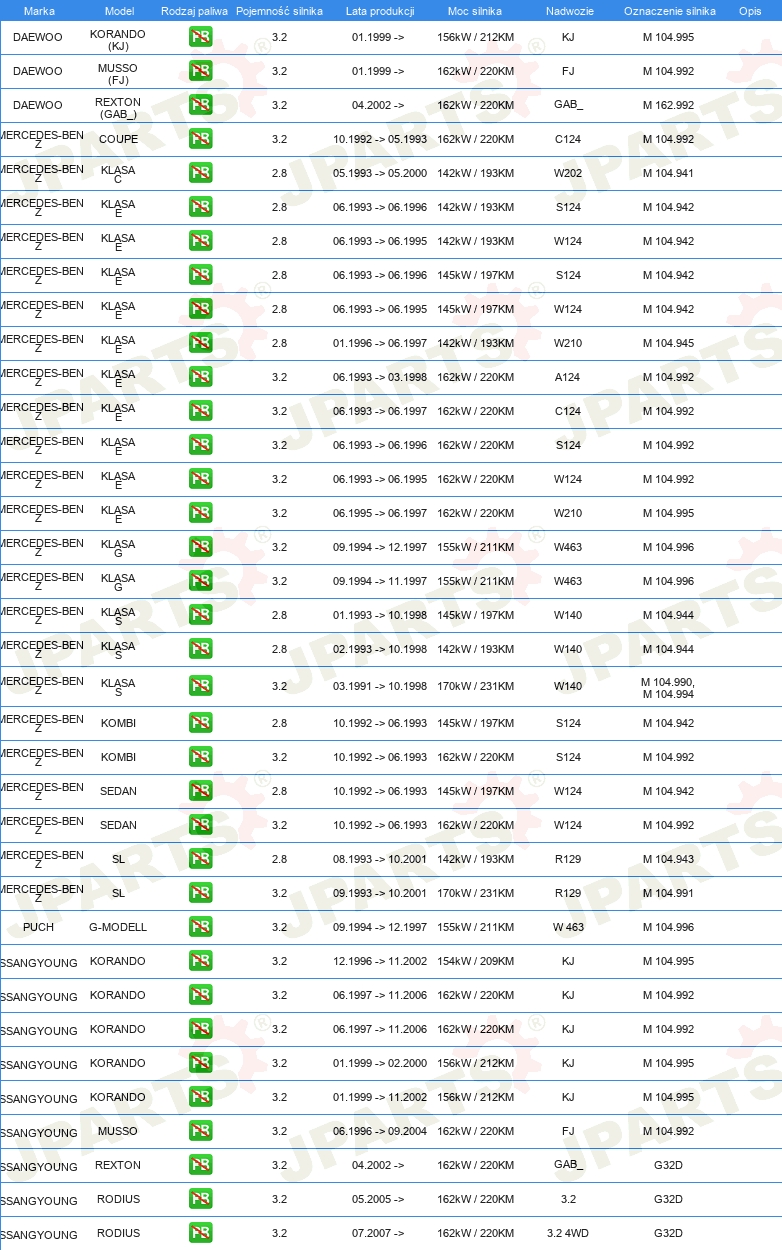The image size is (782, 1250).
Task: Click the fuel icon for KLASA E W210 M 104.995
Action: pyautogui.click(x=200, y=514)
